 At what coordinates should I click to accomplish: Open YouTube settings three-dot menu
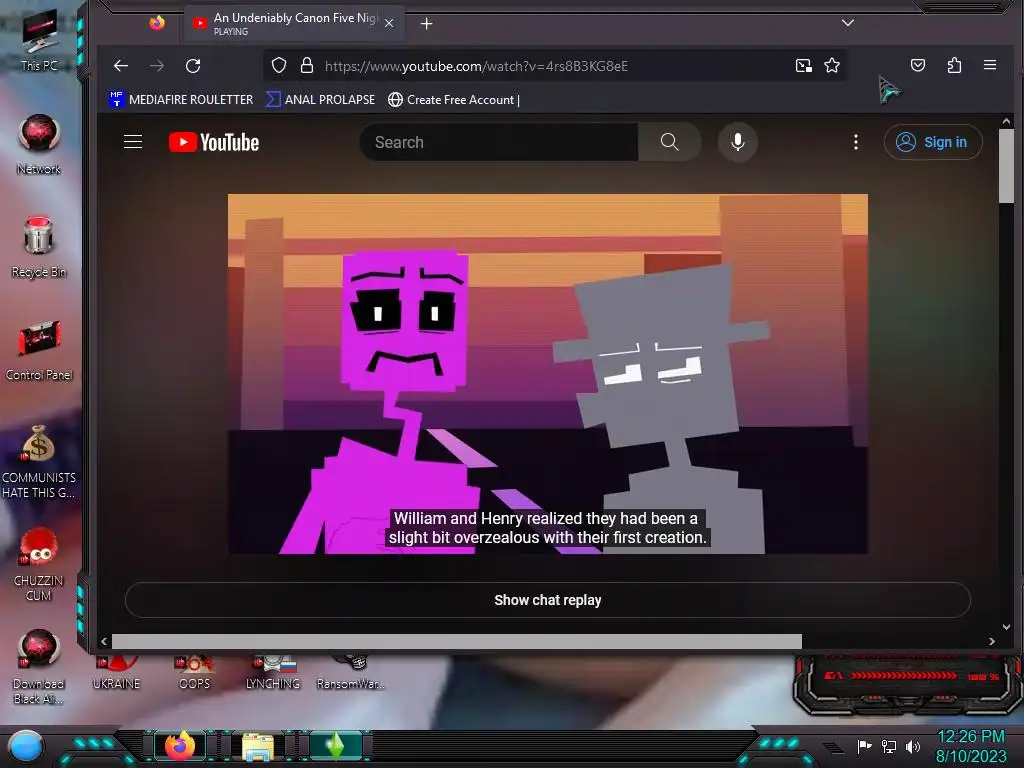856,142
